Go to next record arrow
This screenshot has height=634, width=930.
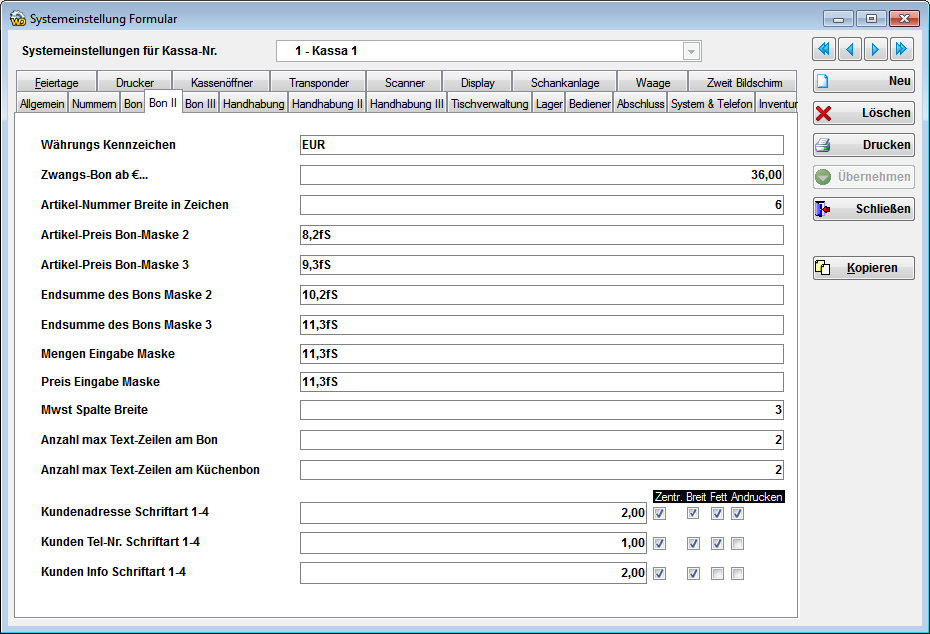pyautogui.click(x=875, y=49)
